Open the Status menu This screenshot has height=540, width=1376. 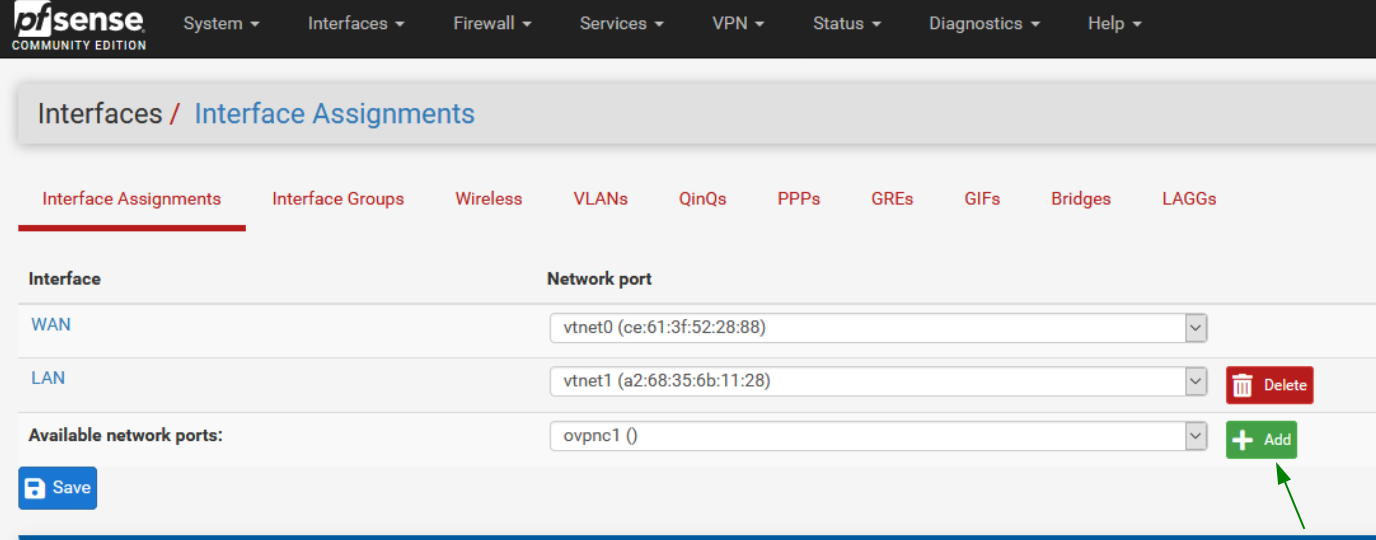pyautogui.click(x=847, y=23)
